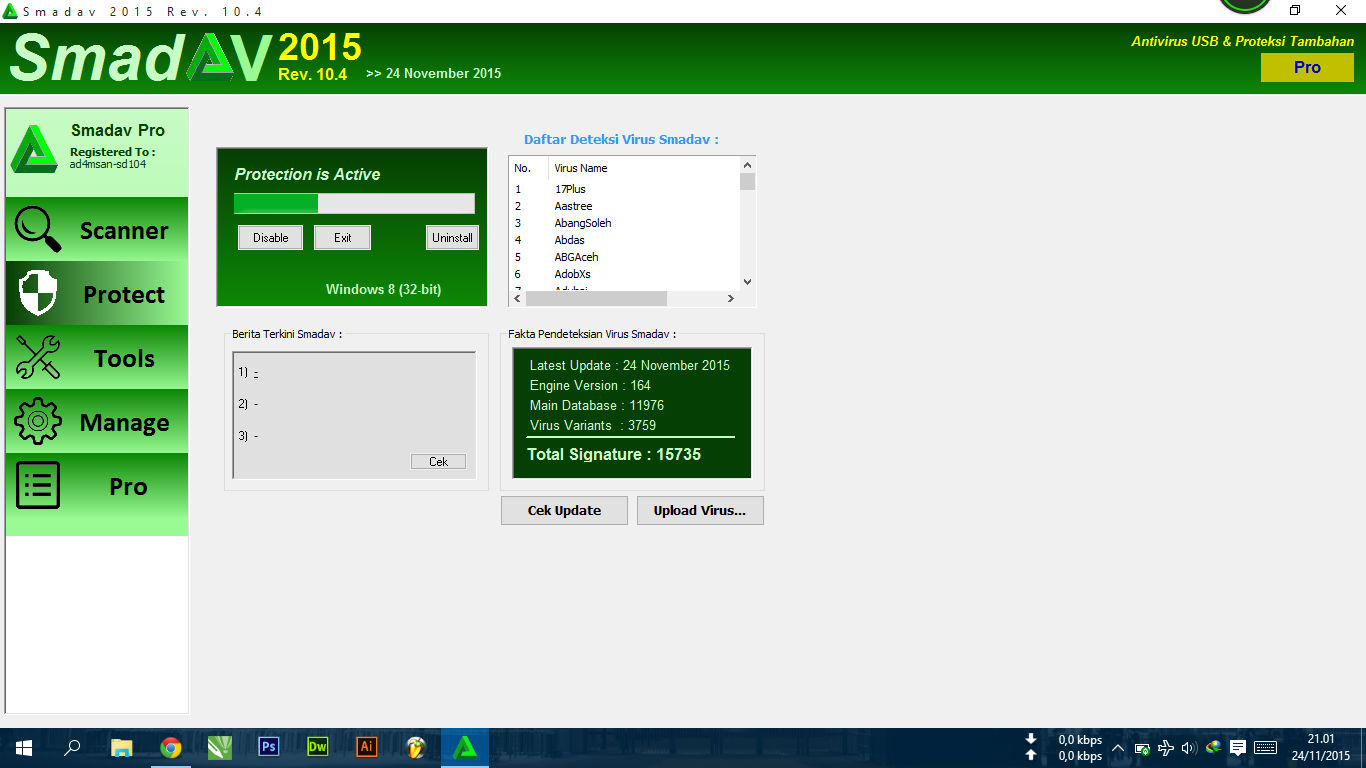Screen dimensions: 1366x768
Task: Open File Explorer from taskbar
Action: [x=121, y=748]
